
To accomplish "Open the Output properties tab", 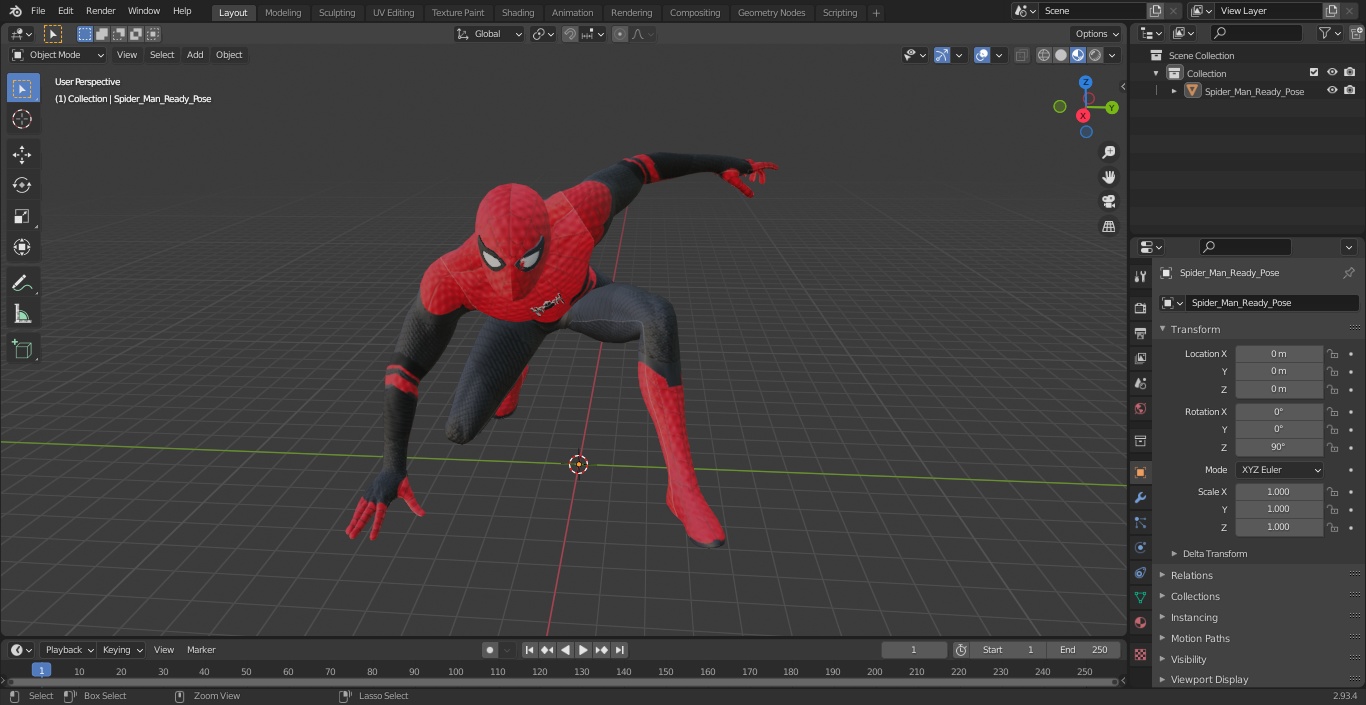I will click(1140, 333).
